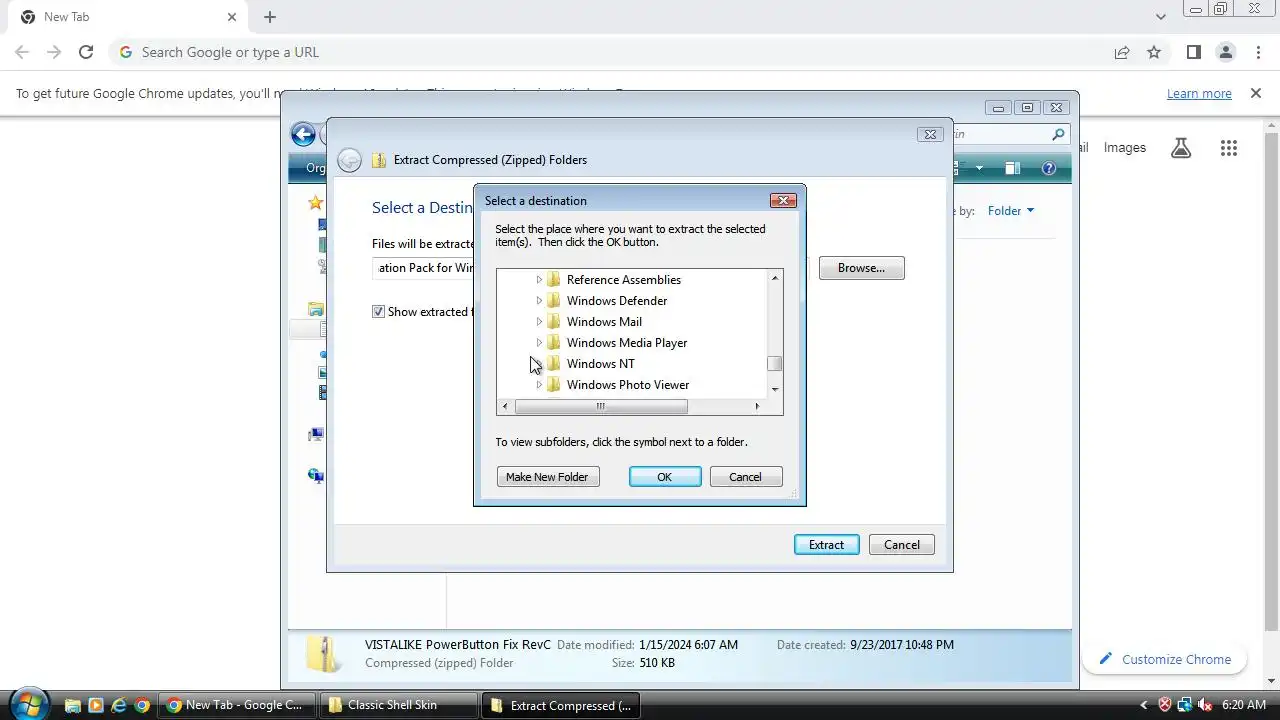Click the vertical scrollbar thumb in tree
1280x720 pixels.
click(774, 364)
